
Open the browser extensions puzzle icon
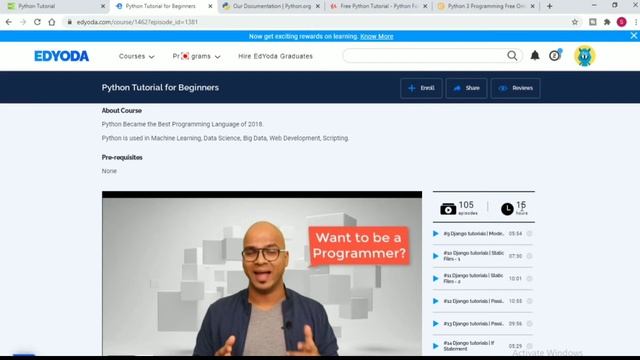[x=607, y=22]
